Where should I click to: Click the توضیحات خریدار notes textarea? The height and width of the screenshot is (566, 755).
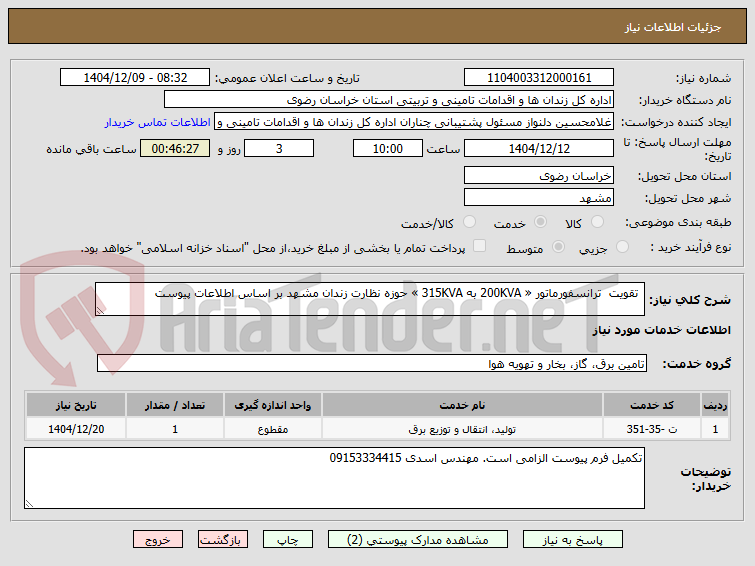(334, 478)
